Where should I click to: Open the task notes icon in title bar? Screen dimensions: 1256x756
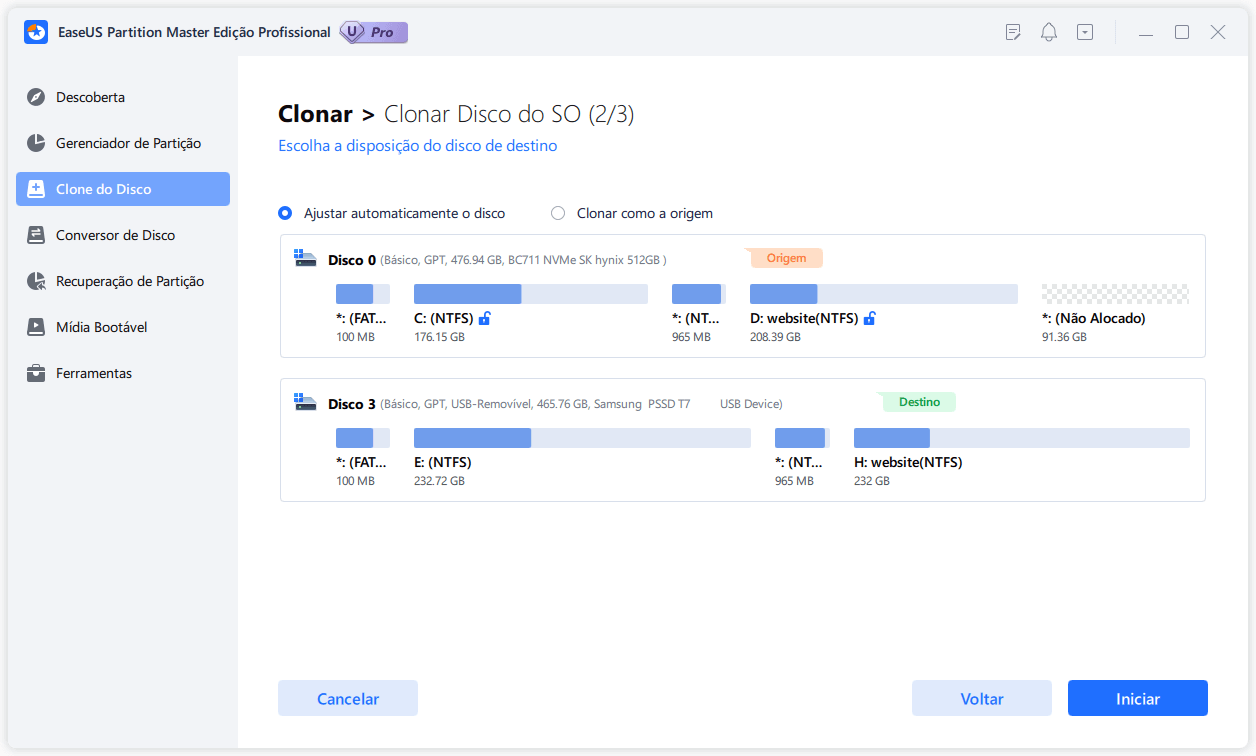[1013, 32]
